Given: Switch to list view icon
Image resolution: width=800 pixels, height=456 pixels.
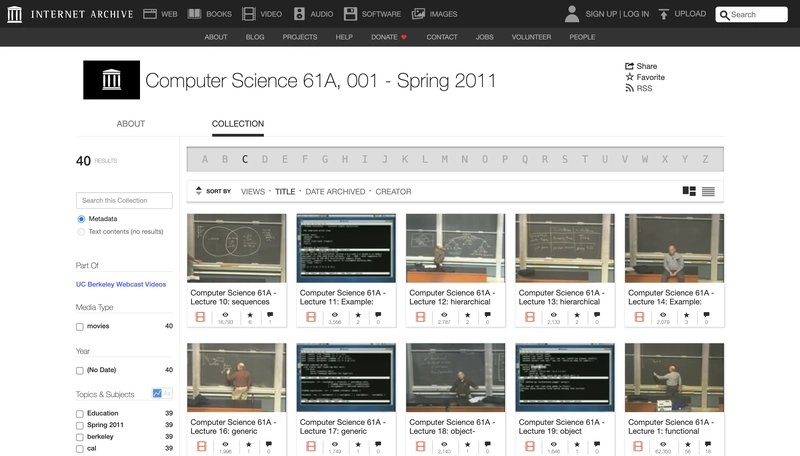Looking at the screenshot, I should tap(708, 191).
